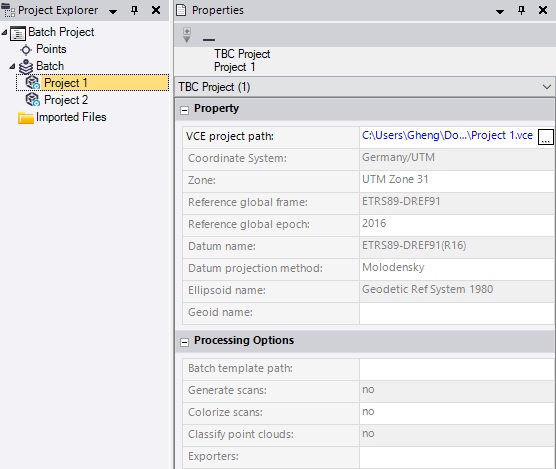Screen dimensions: 556x469
Task: Pin the Project Explorer panel
Action: pos(134,10)
